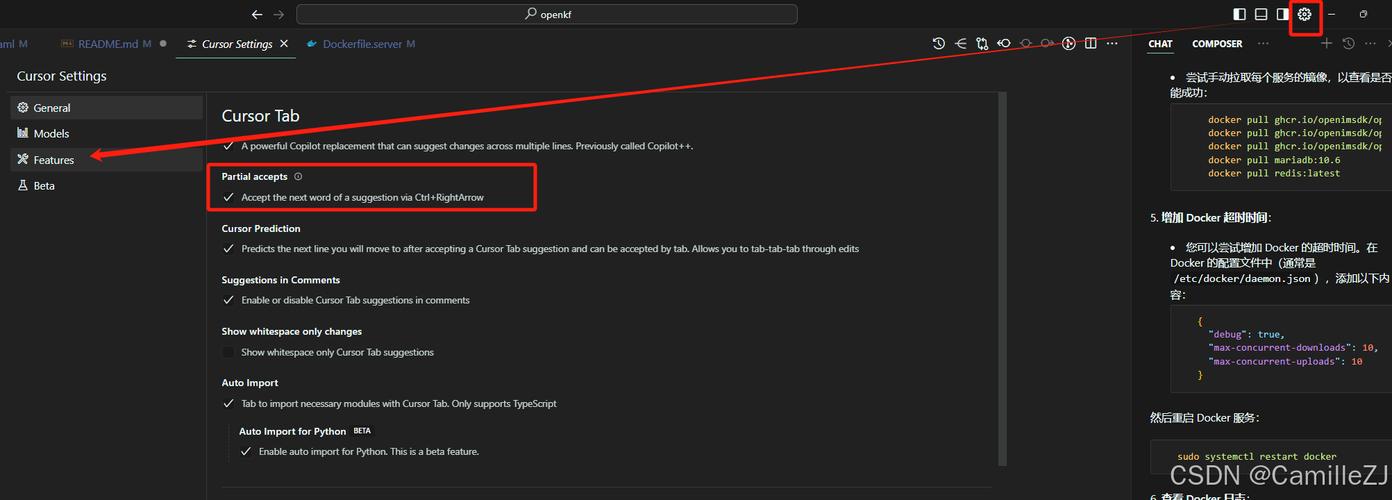
Task: Open the timeline history icon in editor toolbar
Action: coord(938,44)
